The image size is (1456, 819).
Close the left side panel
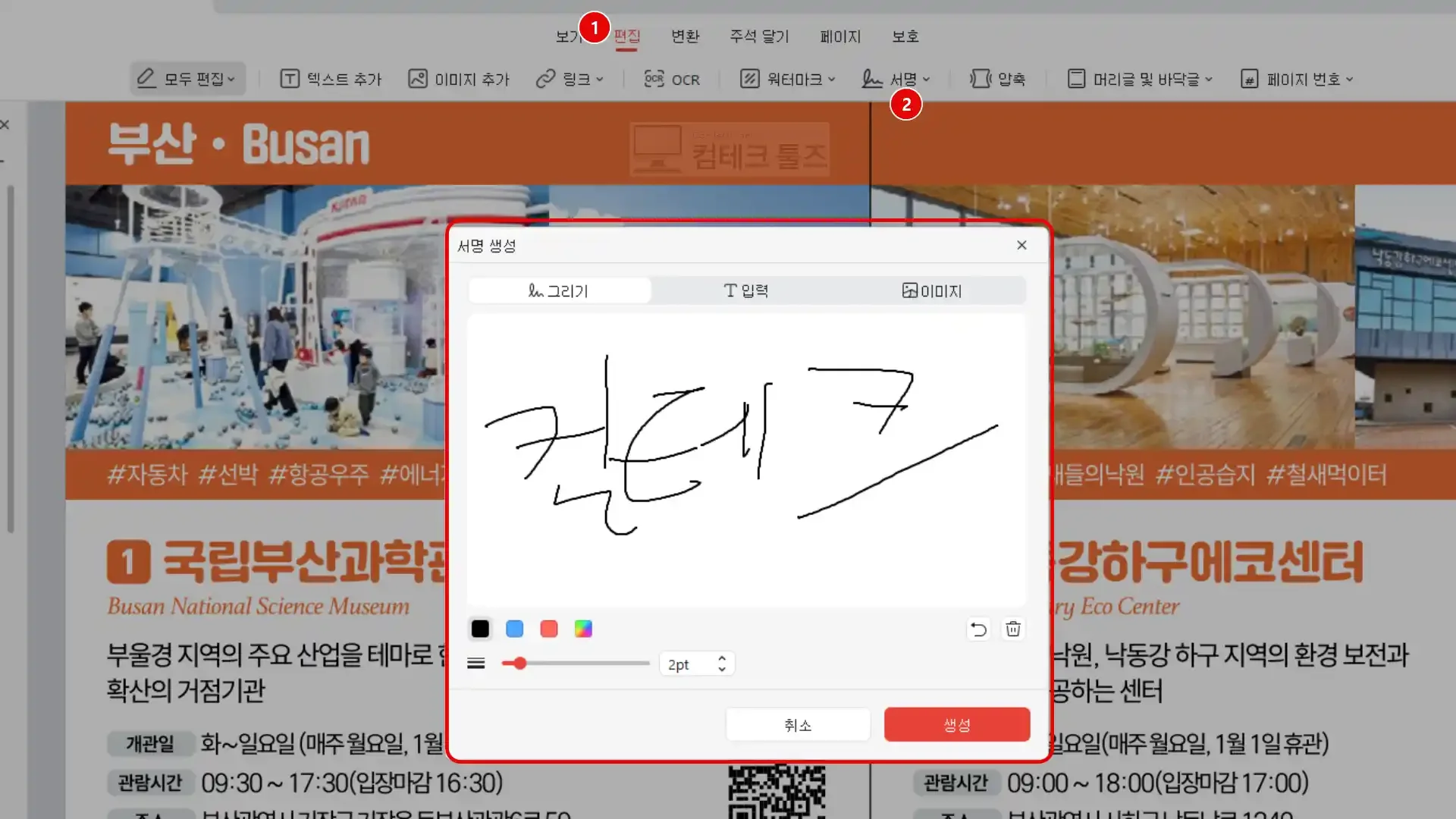(x=5, y=124)
